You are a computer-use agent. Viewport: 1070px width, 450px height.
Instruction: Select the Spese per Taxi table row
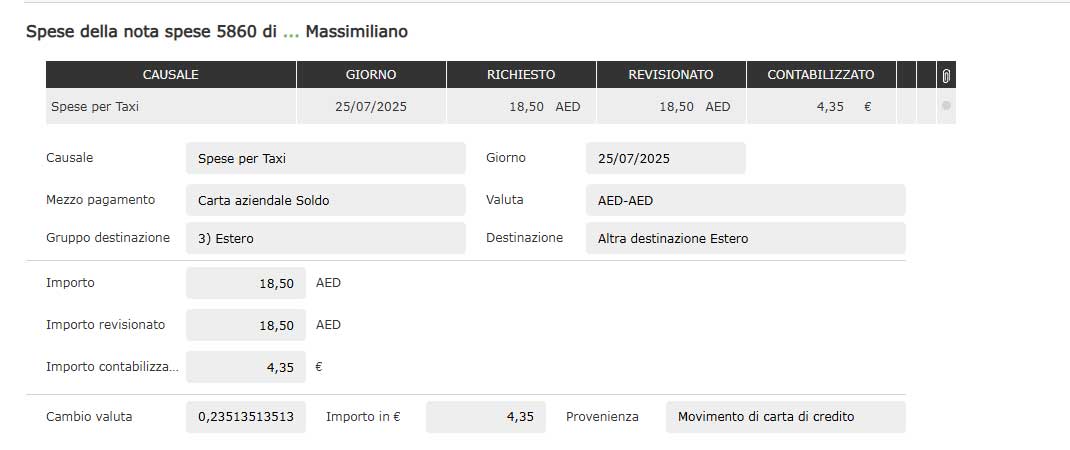click(171, 106)
